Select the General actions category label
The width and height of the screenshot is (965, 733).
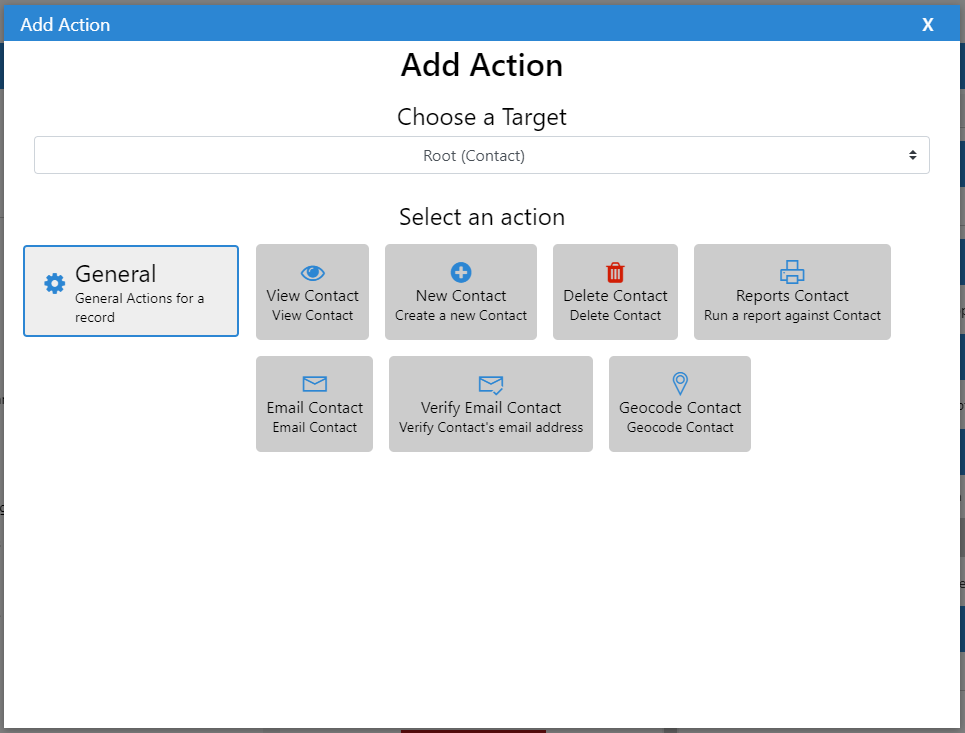(x=116, y=274)
